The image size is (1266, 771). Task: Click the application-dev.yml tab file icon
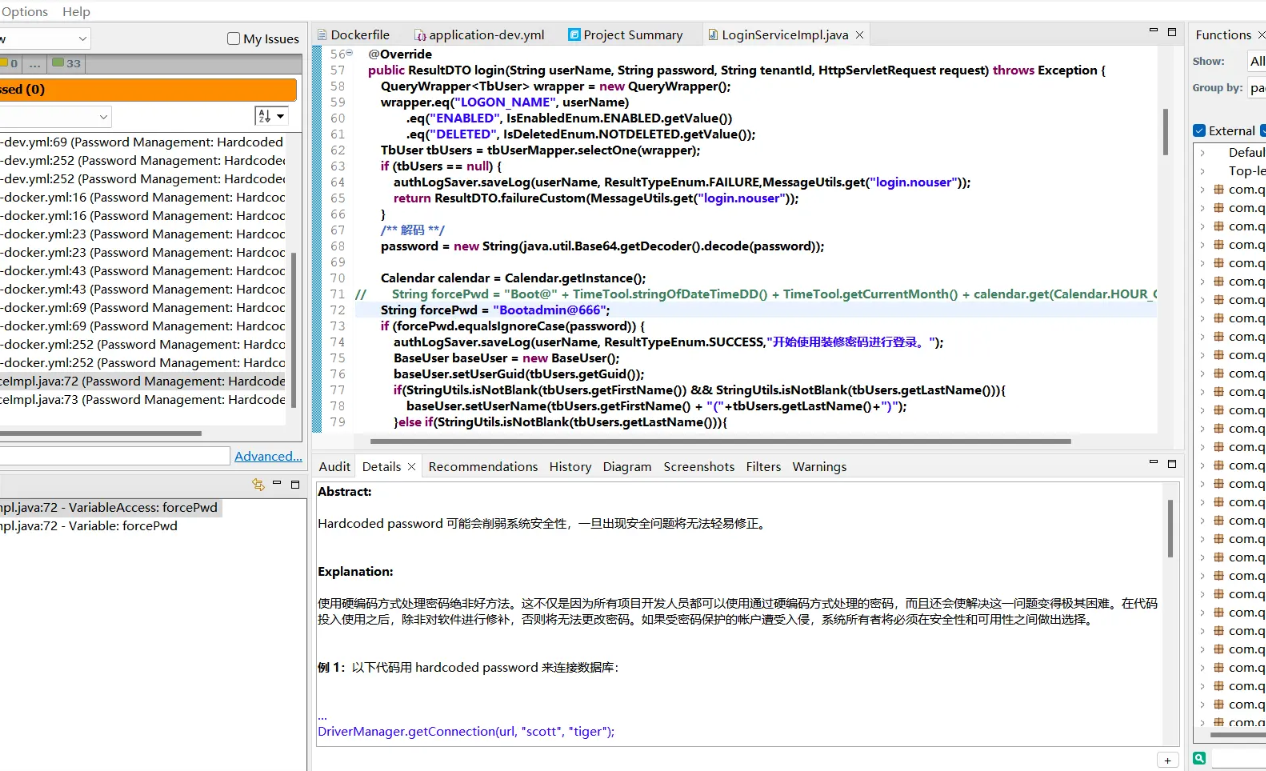(420, 35)
